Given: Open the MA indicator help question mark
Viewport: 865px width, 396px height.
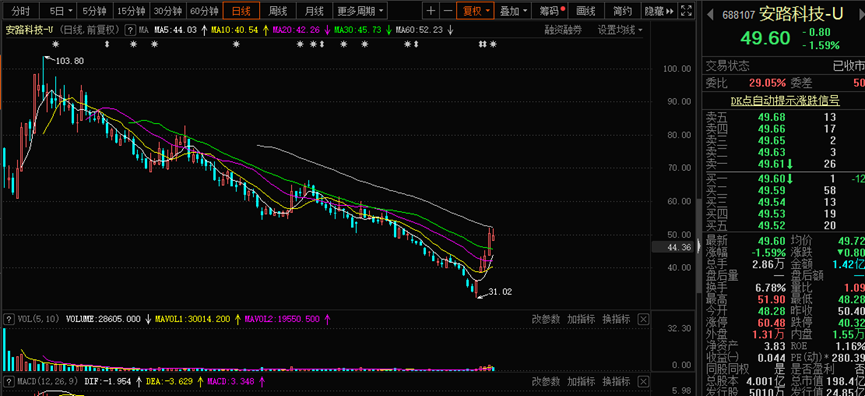Looking at the screenshot, I should click(130, 30).
